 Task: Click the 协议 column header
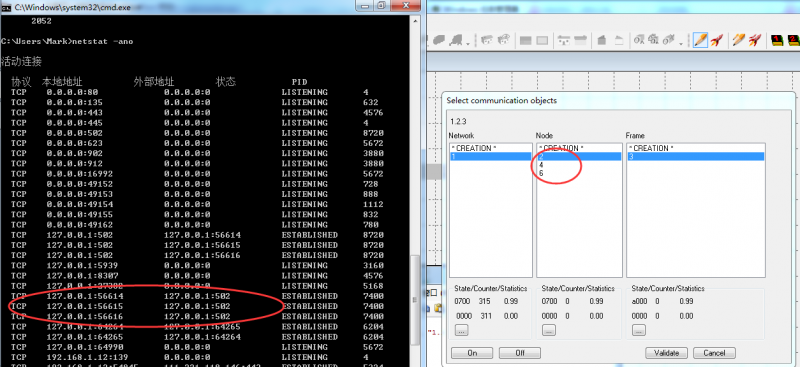[x=21, y=82]
